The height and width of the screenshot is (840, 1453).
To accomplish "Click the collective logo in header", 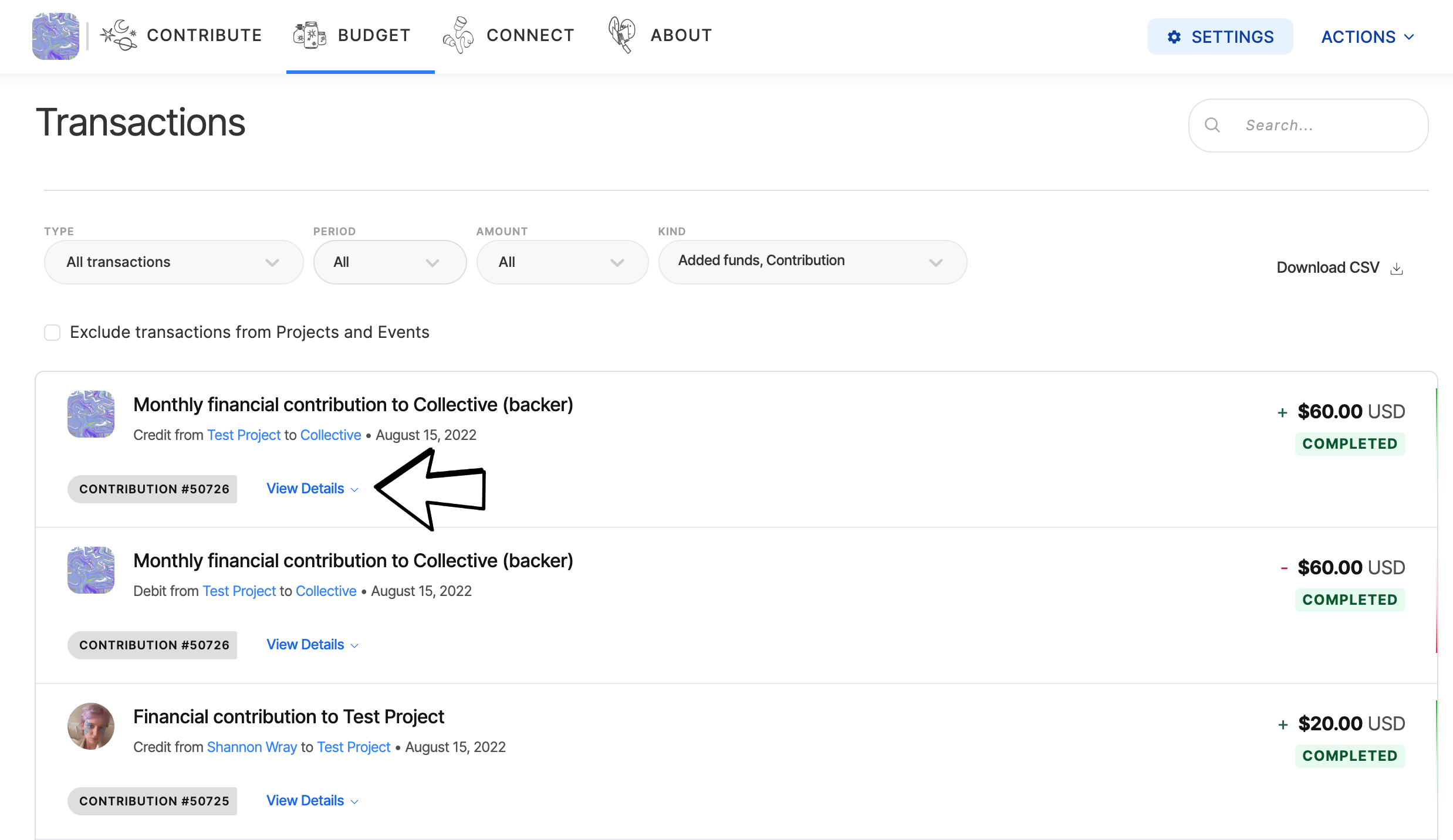I will [55, 36].
